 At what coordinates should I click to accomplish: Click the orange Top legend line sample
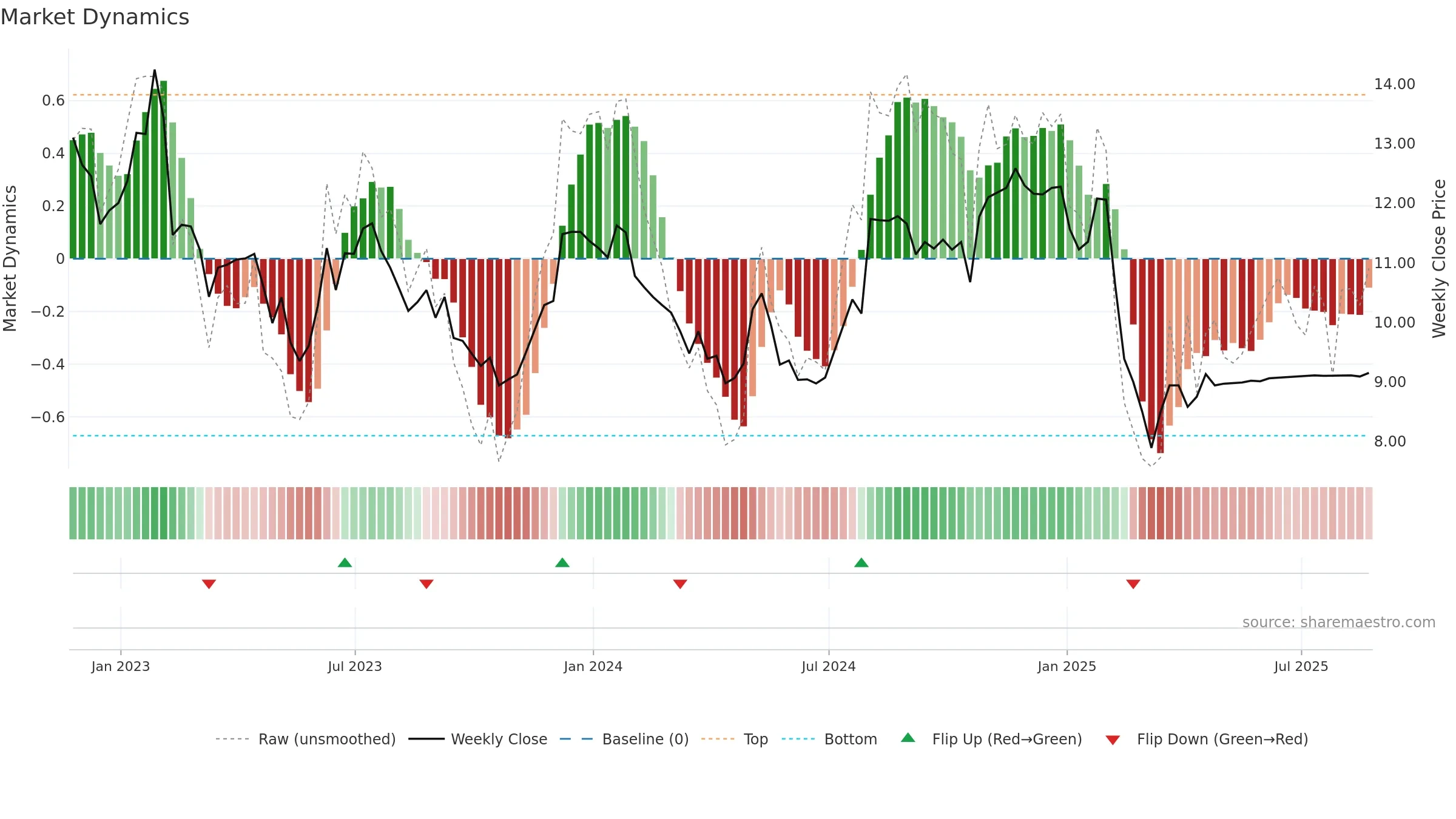point(718,739)
